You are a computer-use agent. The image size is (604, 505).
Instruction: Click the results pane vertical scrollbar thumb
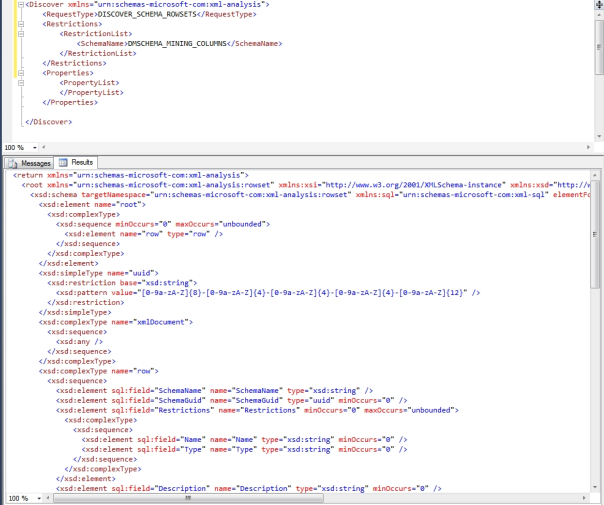(596, 234)
